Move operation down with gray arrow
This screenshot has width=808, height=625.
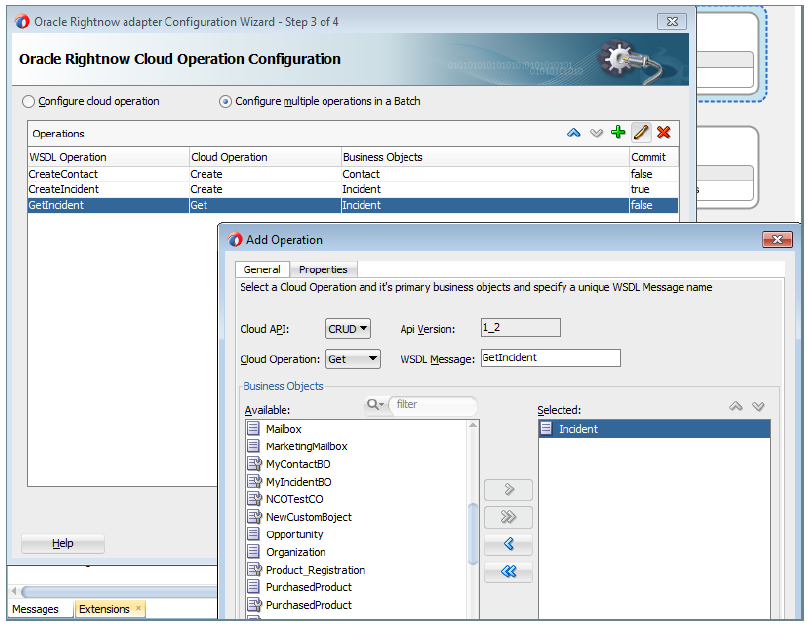(596, 133)
